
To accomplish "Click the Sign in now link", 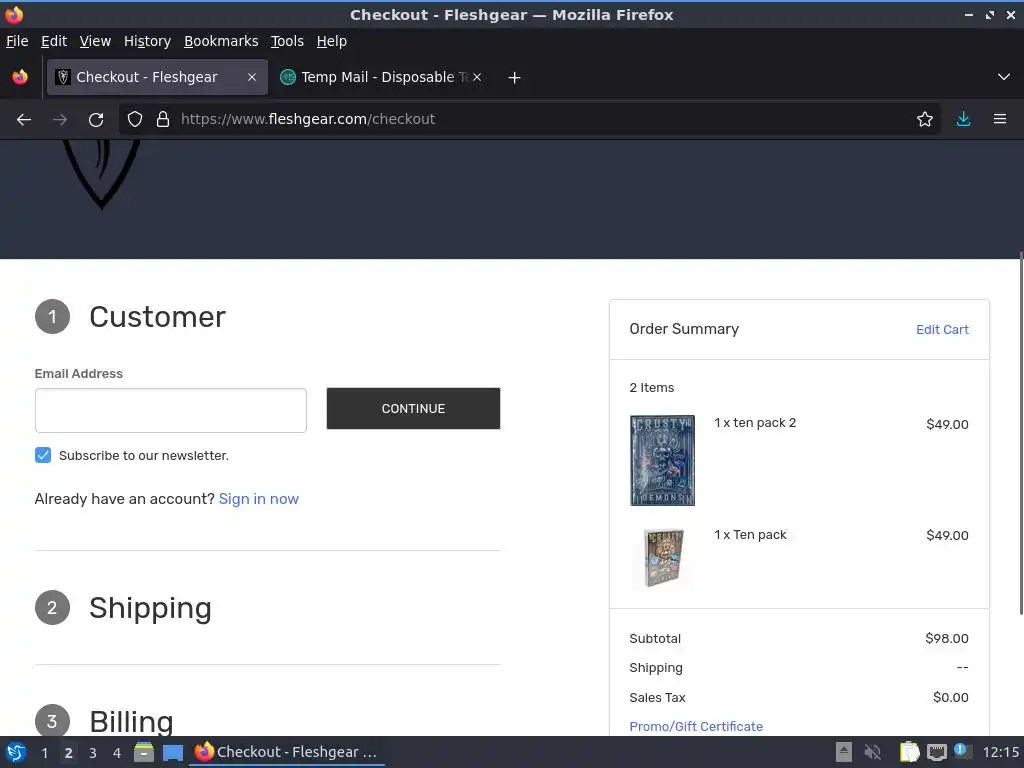I will click(x=259, y=499).
